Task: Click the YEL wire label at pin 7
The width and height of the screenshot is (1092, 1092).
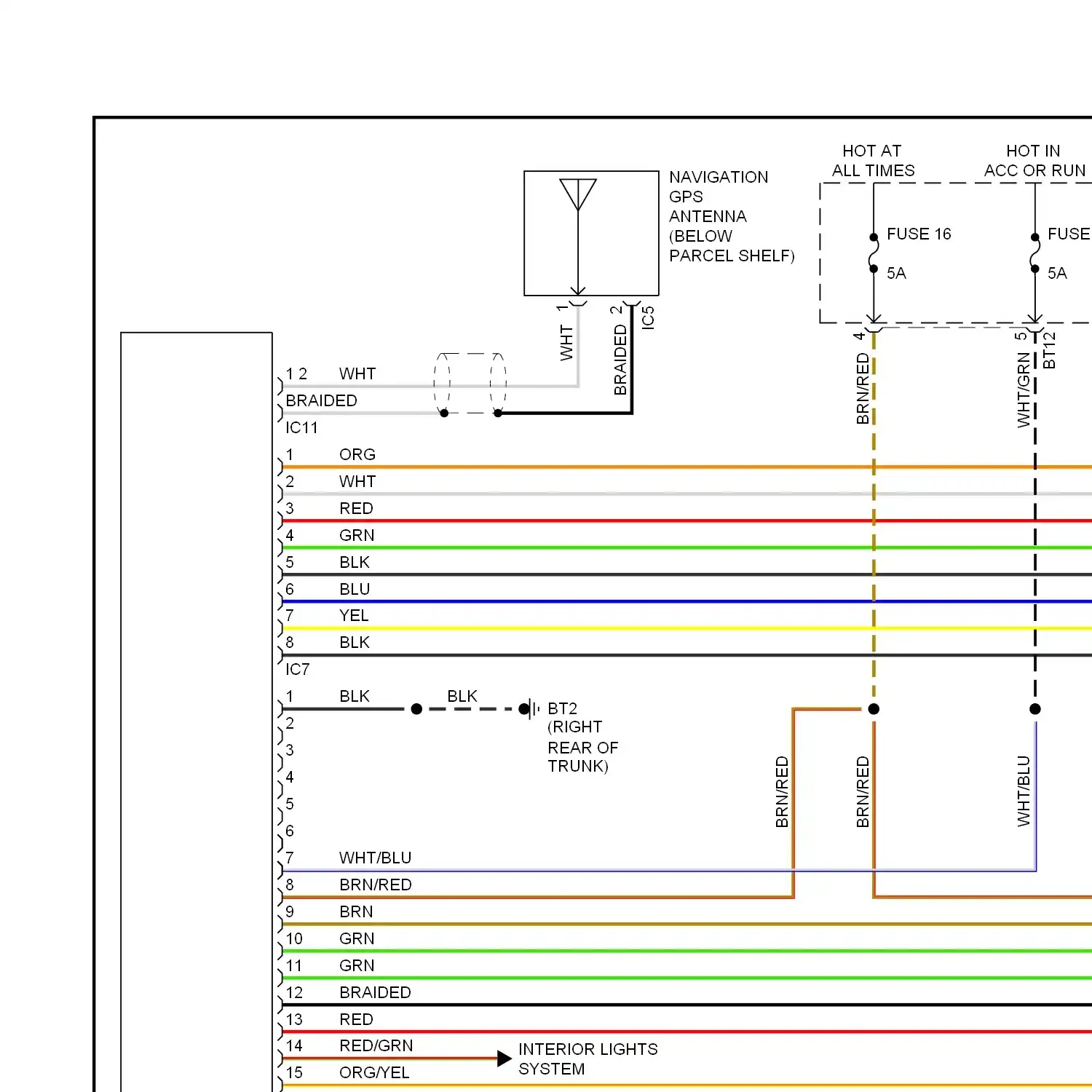Action: pos(354,615)
